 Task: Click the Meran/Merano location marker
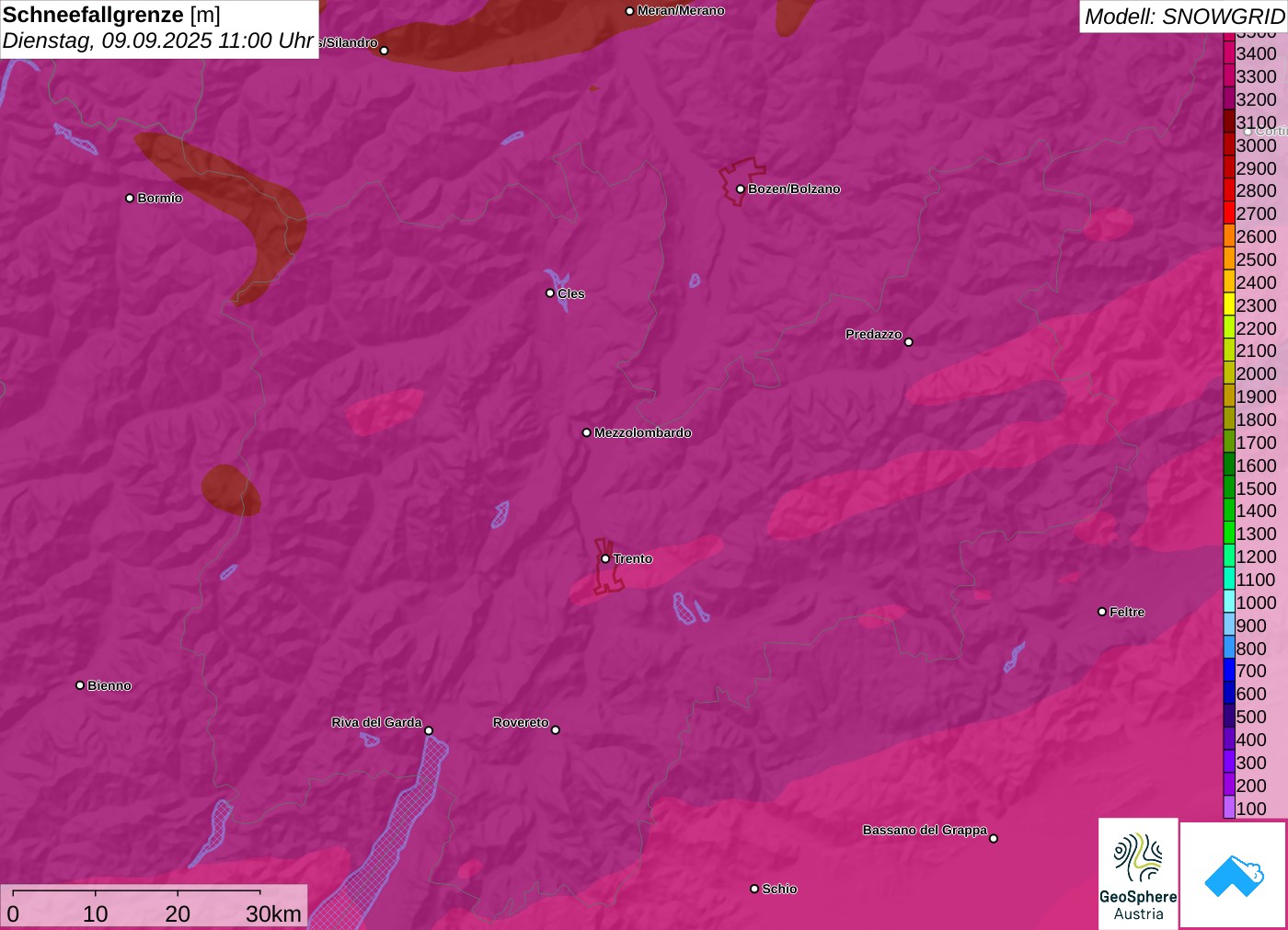(x=629, y=11)
